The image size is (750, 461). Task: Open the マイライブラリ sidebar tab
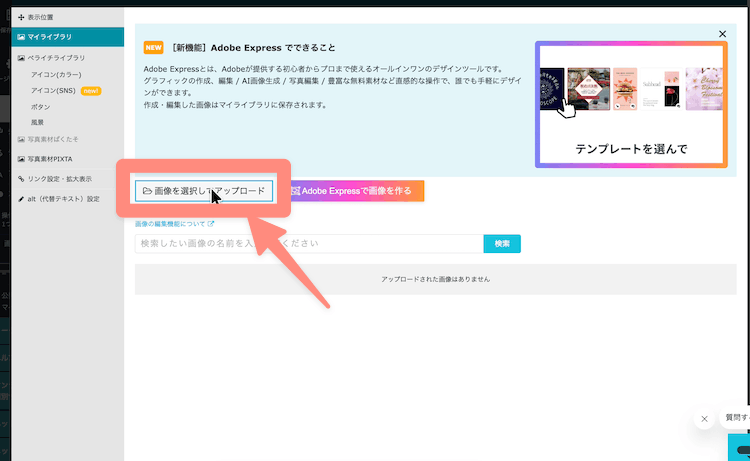(67, 37)
